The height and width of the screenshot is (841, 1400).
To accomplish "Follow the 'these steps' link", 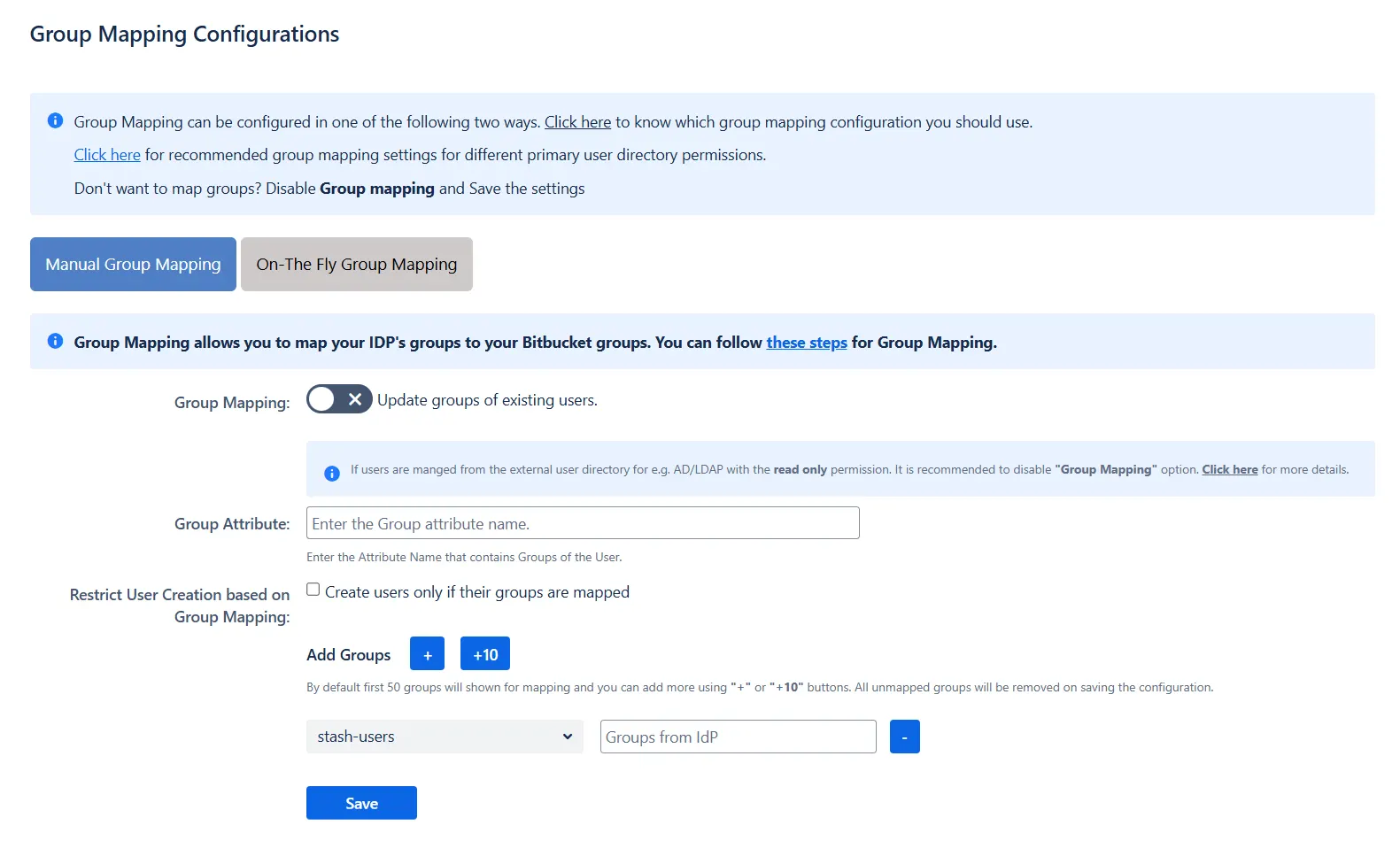I will pos(807,343).
